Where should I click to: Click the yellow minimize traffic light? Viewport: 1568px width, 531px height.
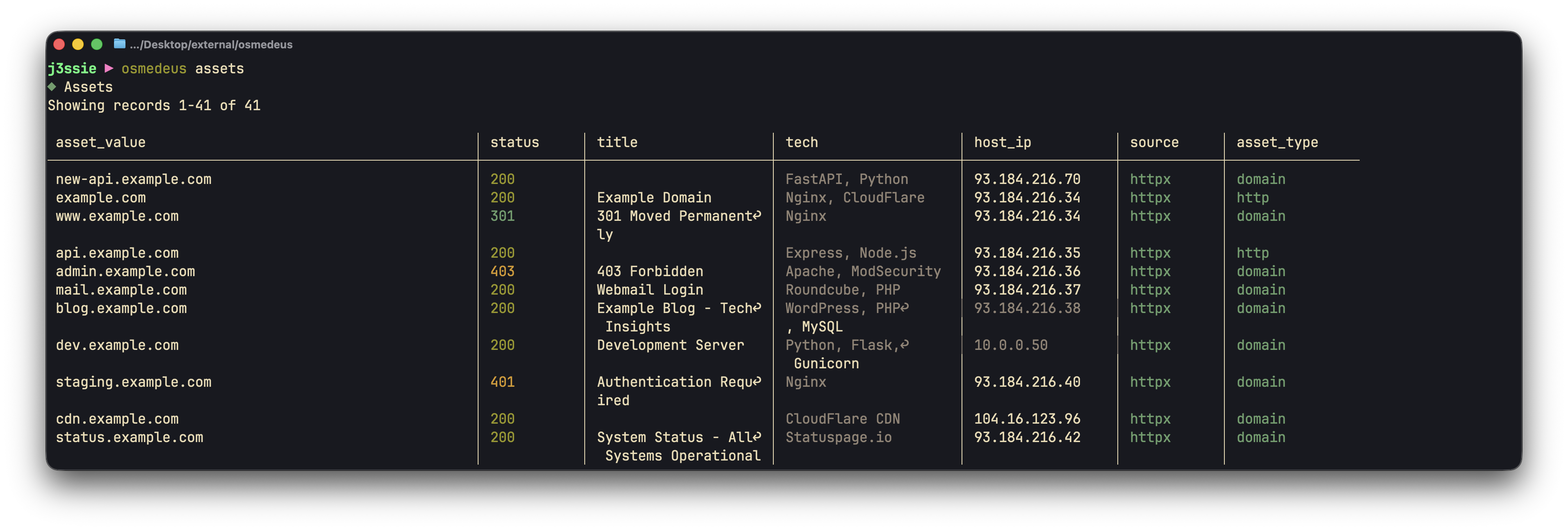tap(77, 44)
